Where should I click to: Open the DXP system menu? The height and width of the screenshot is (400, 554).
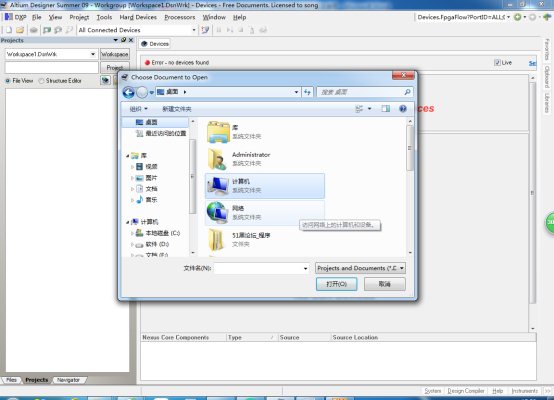pyautogui.click(x=16, y=17)
